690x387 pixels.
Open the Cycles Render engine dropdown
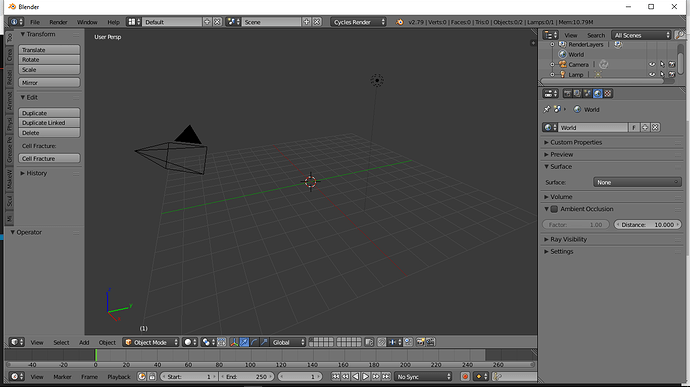tap(359, 22)
